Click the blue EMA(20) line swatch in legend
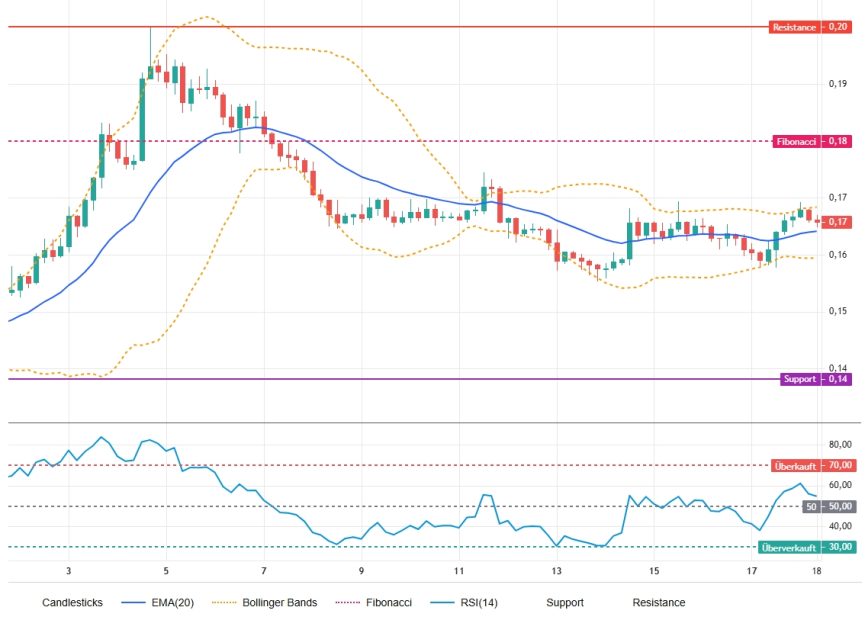 click(133, 603)
